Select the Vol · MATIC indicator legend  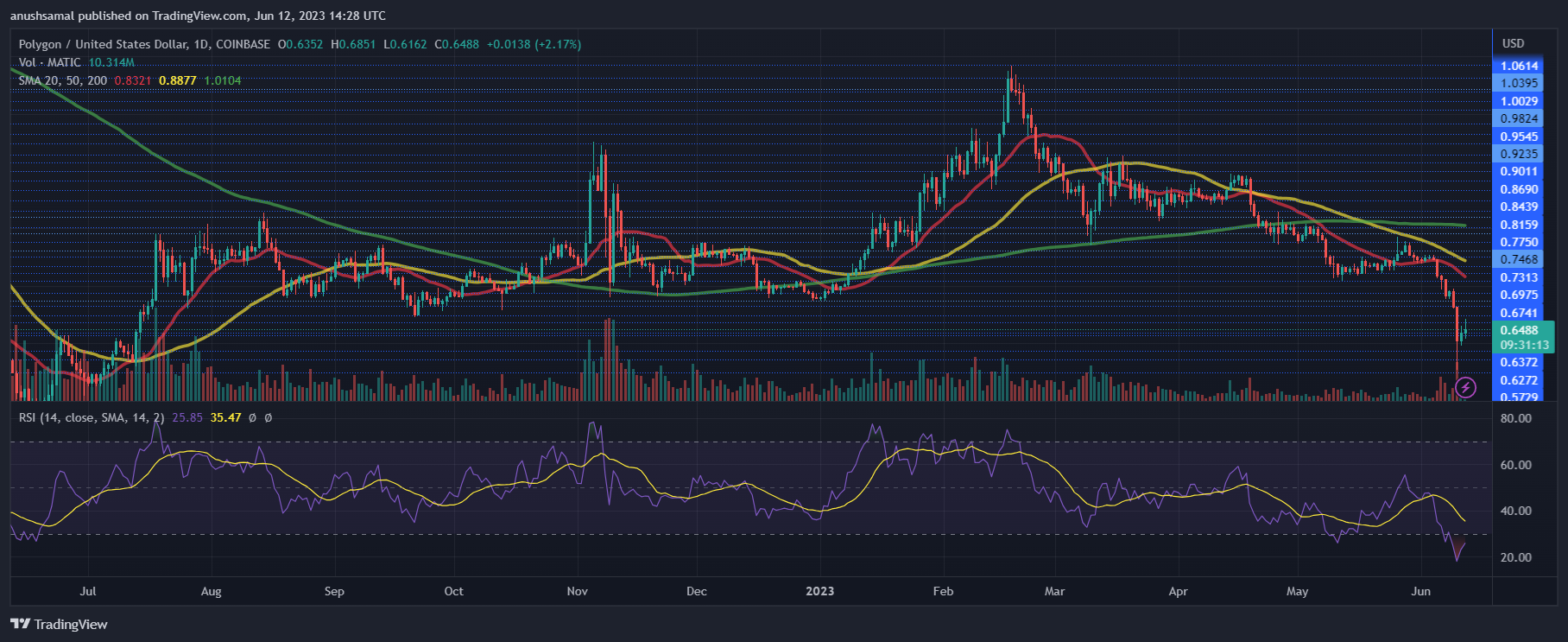(50, 62)
